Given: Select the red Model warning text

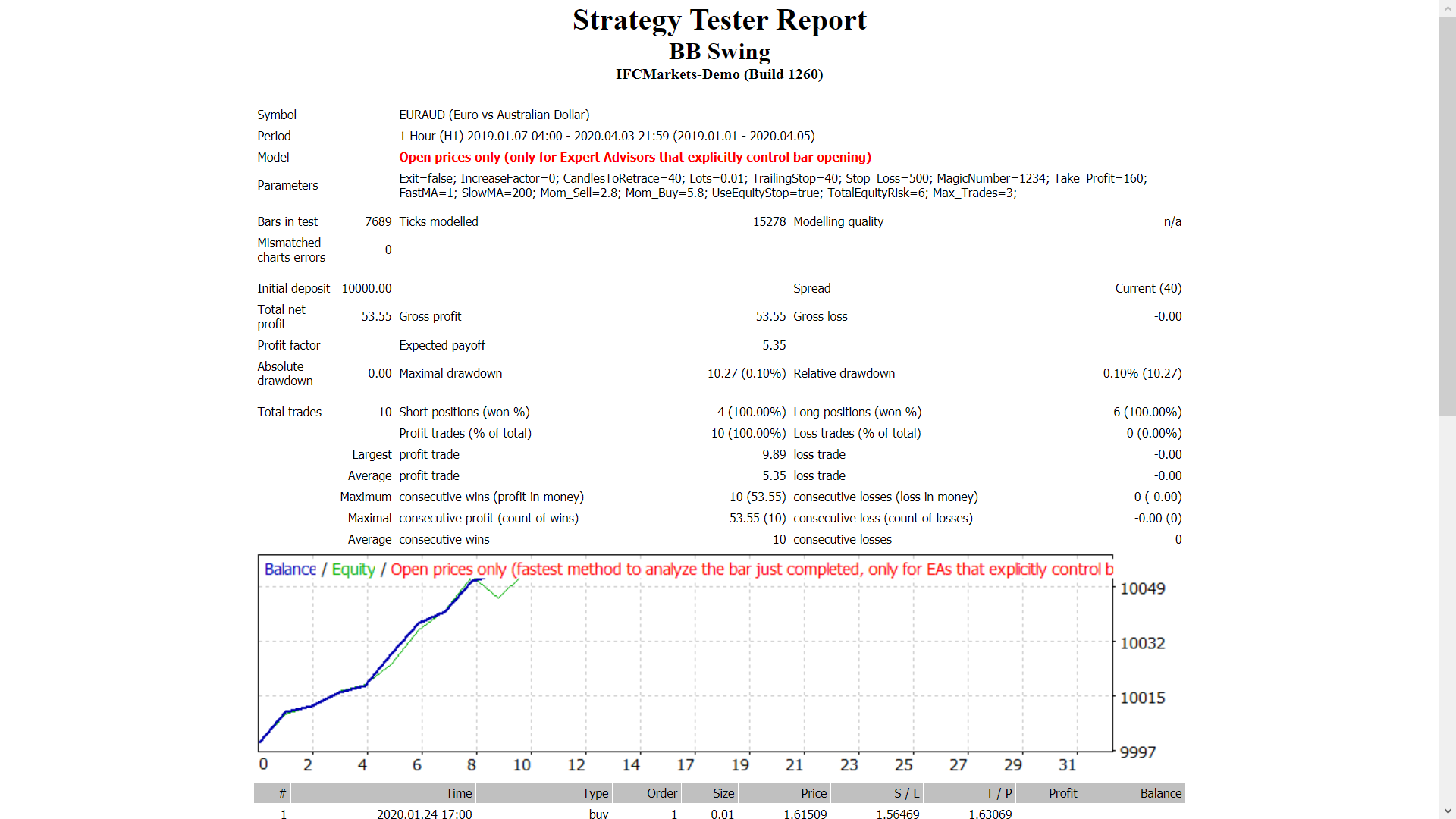Looking at the screenshot, I should [635, 157].
